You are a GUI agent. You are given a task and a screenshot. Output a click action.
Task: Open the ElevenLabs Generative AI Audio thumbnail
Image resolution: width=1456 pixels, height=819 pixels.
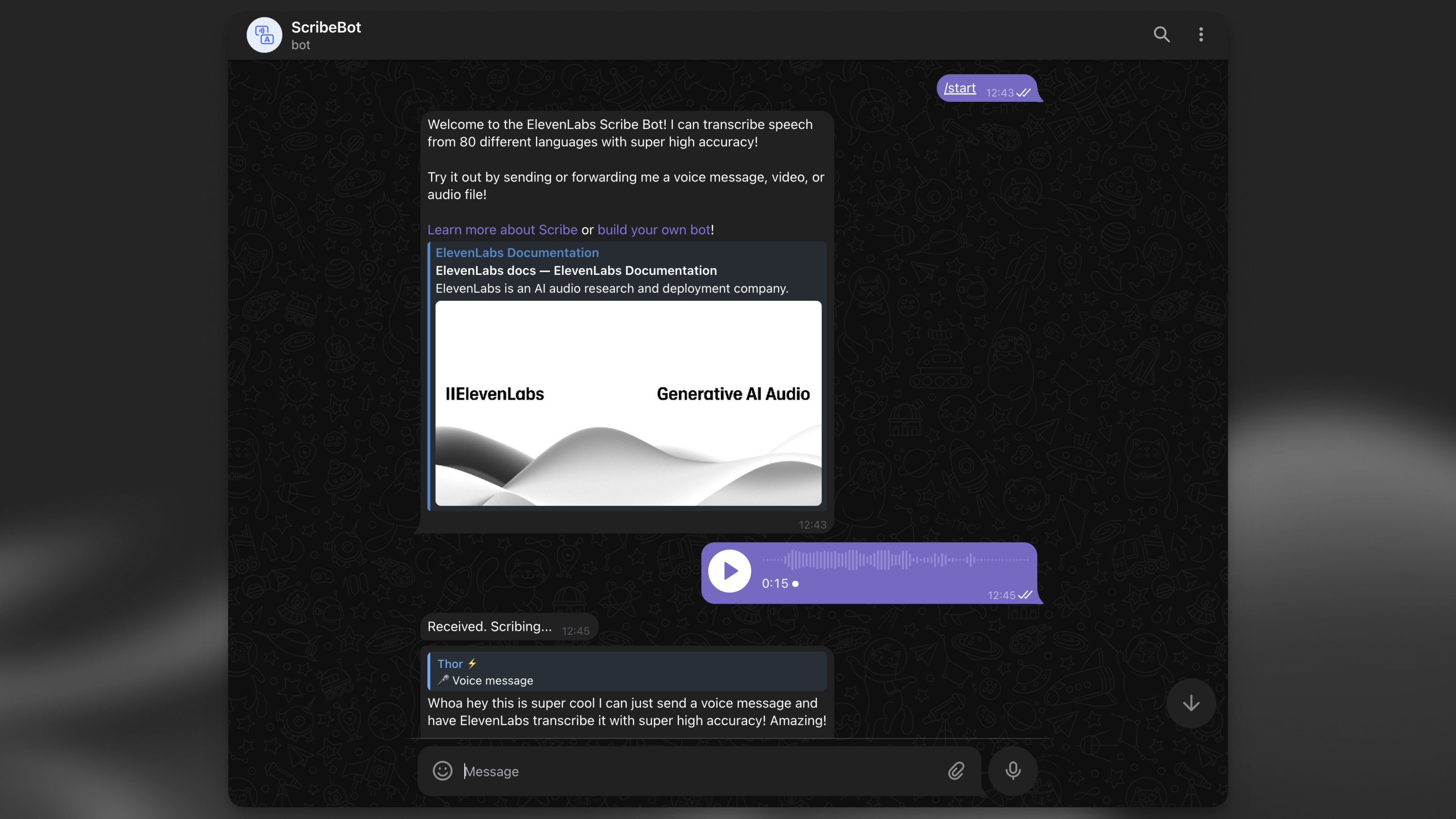(628, 403)
